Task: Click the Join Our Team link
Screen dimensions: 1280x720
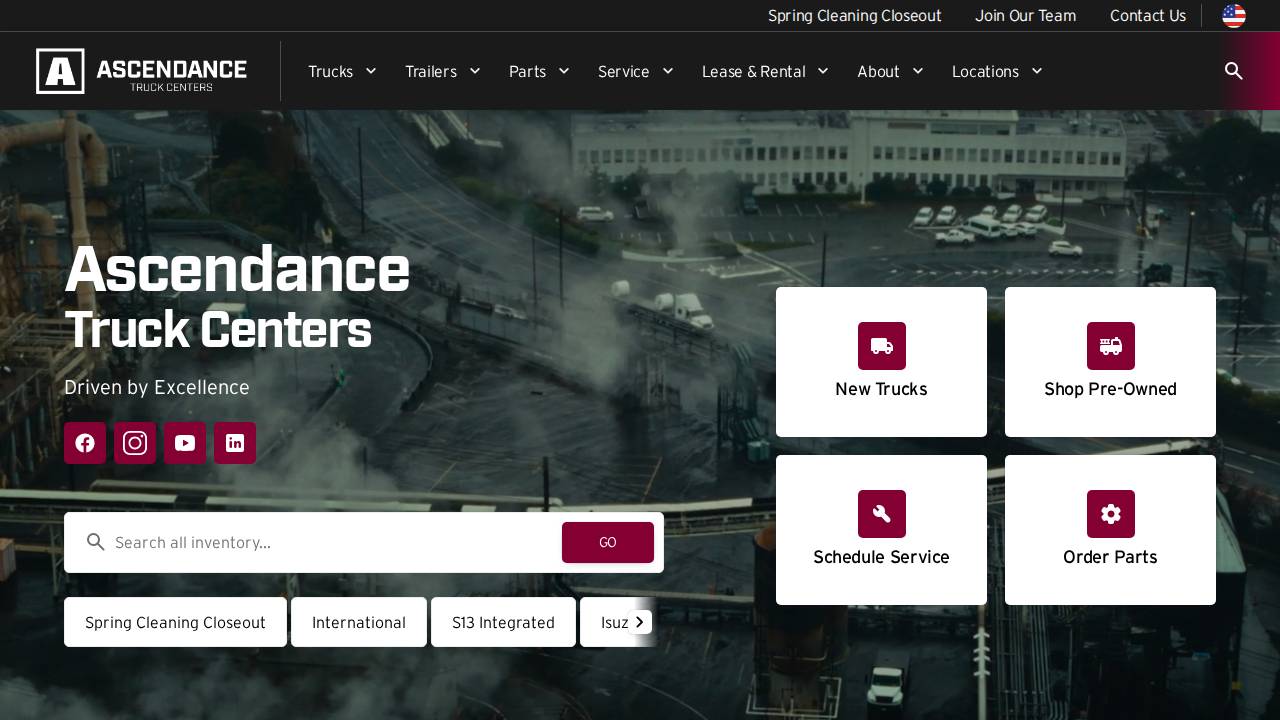Action: click(1025, 16)
